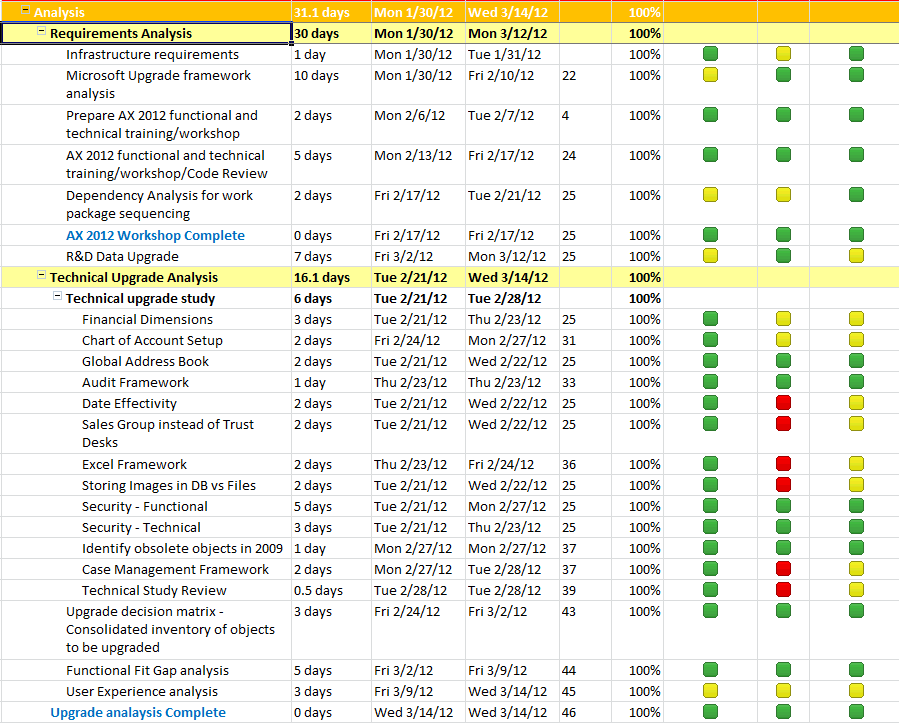899x723 pixels.
Task: Collapse the Analysis summary task
Action: pos(25,10)
